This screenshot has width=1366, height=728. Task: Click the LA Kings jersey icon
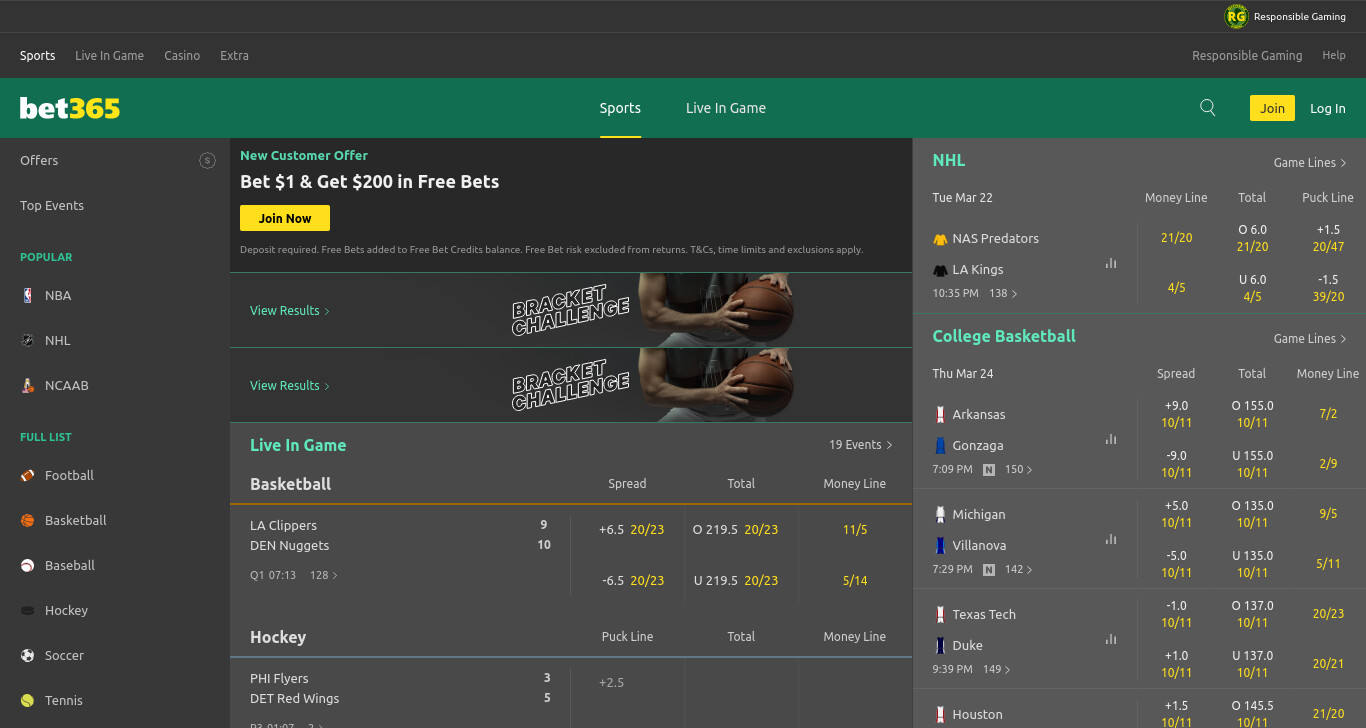coord(940,270)
